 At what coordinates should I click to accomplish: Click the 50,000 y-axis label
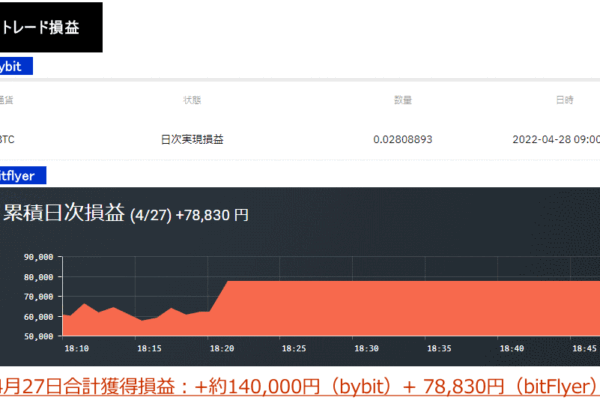pos(36,336)
